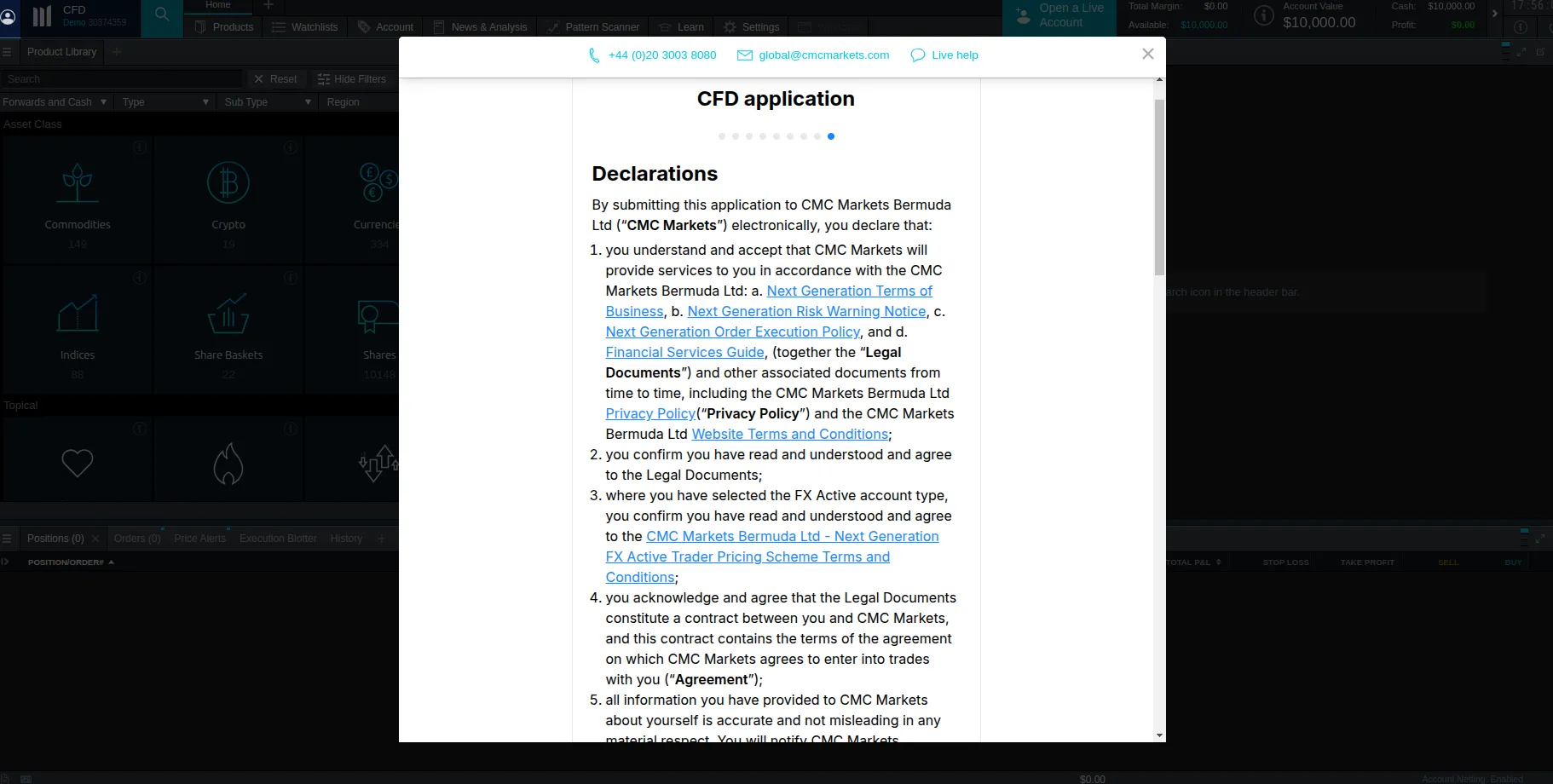This screenshot has width=1553, height=784.
Task: Open the Pattern Scanner menu
Action: [593, 27]
